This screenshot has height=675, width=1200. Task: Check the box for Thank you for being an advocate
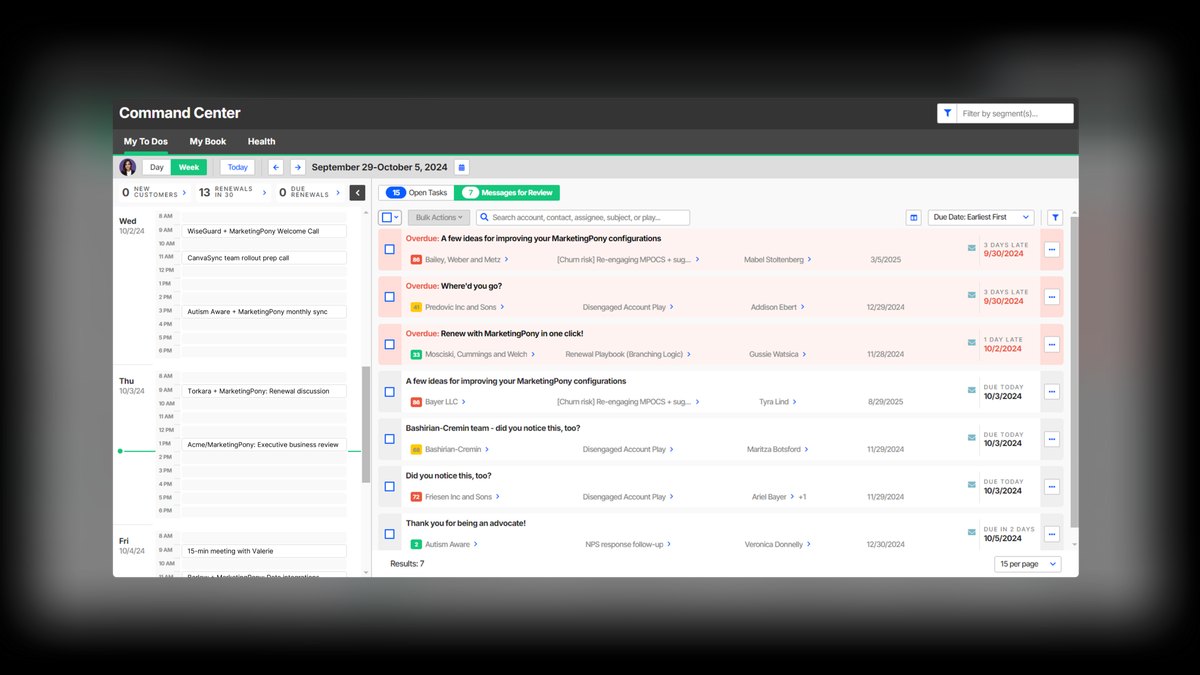[390, 534]
